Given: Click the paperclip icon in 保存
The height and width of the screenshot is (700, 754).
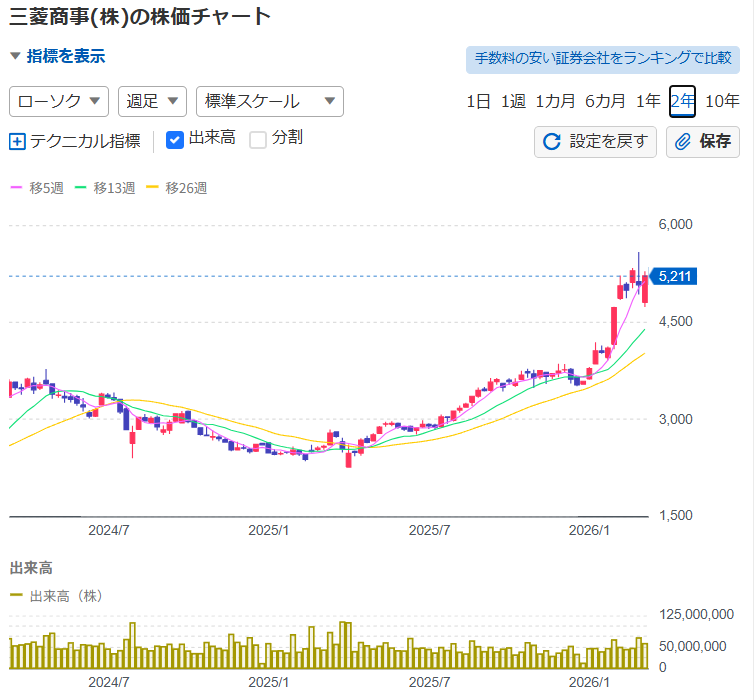Looking at the screenshot, I should point(684,142).
